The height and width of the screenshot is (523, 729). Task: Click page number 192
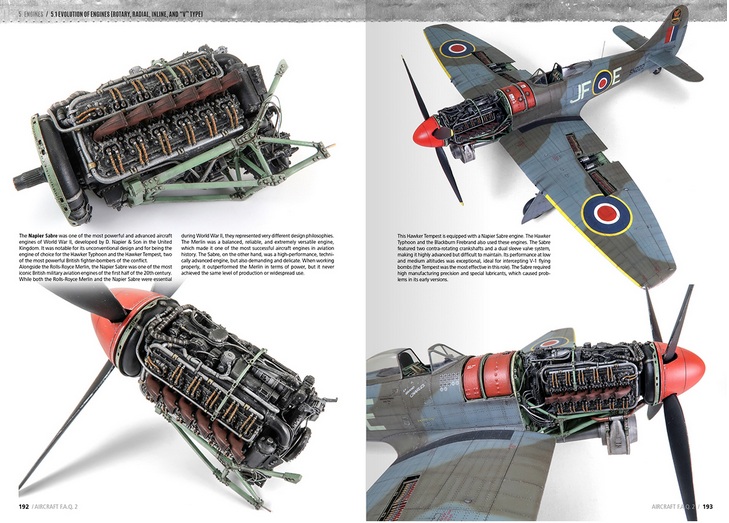pyautogui.click(x=24, y=506)
